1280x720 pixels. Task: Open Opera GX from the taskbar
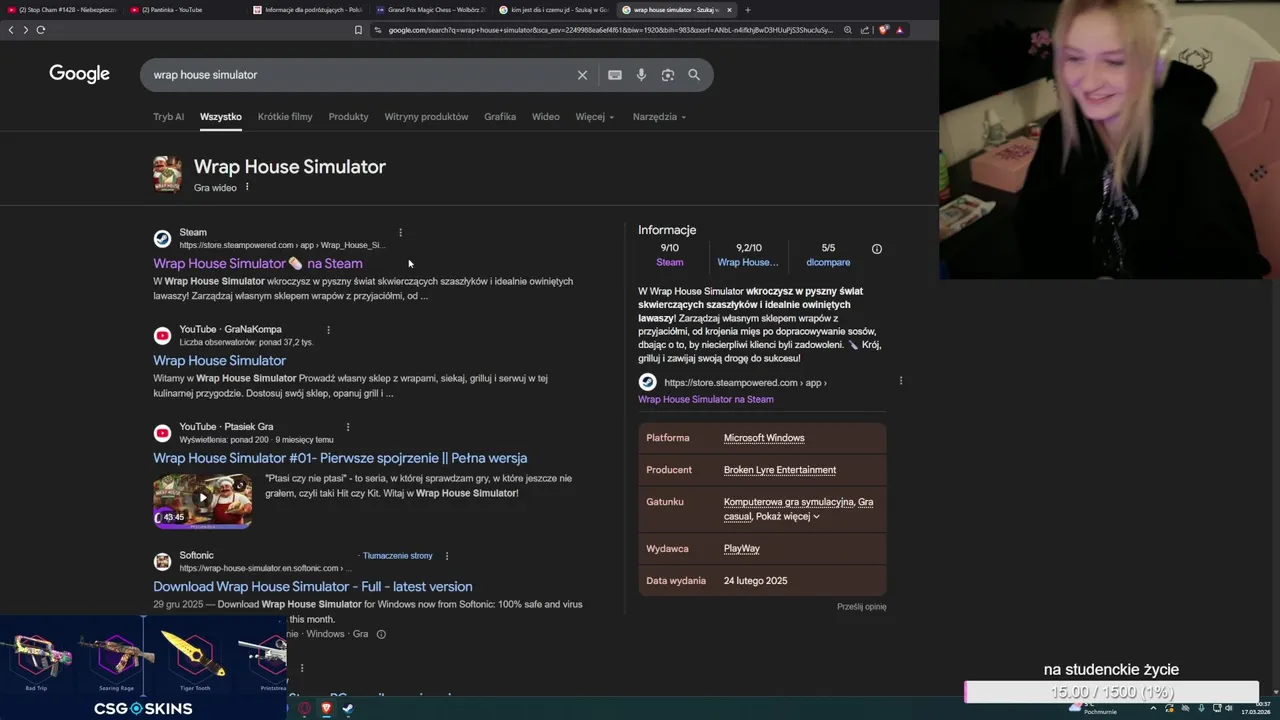pos(305,708)
